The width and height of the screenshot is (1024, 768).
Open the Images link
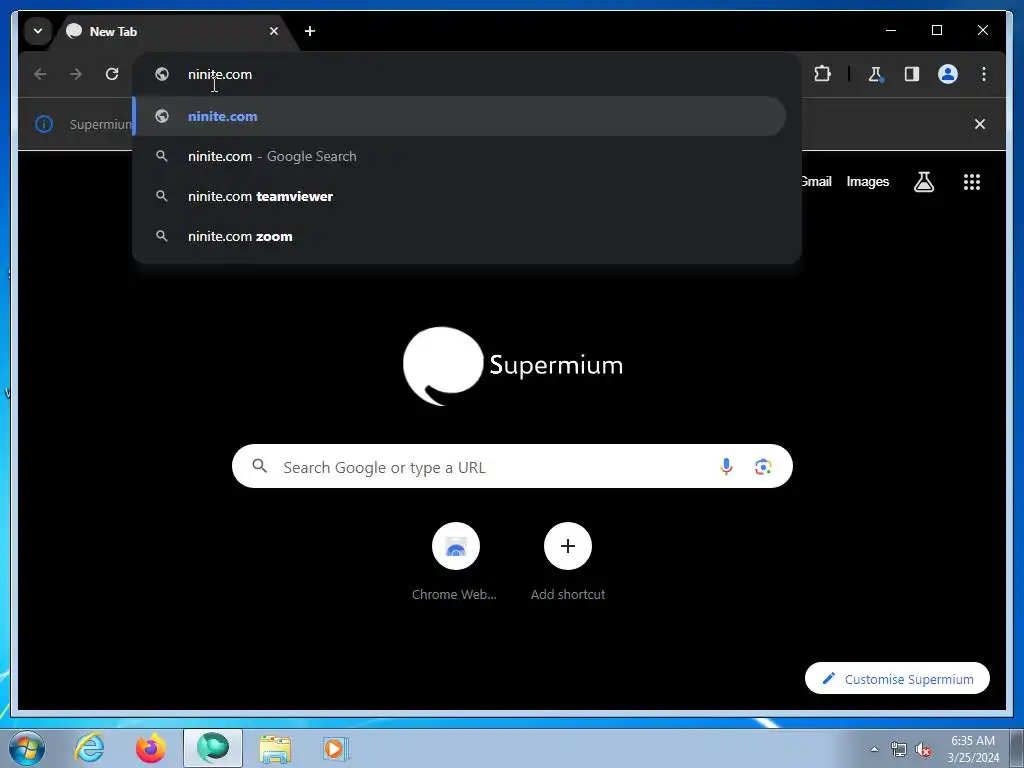coord(867,182)
